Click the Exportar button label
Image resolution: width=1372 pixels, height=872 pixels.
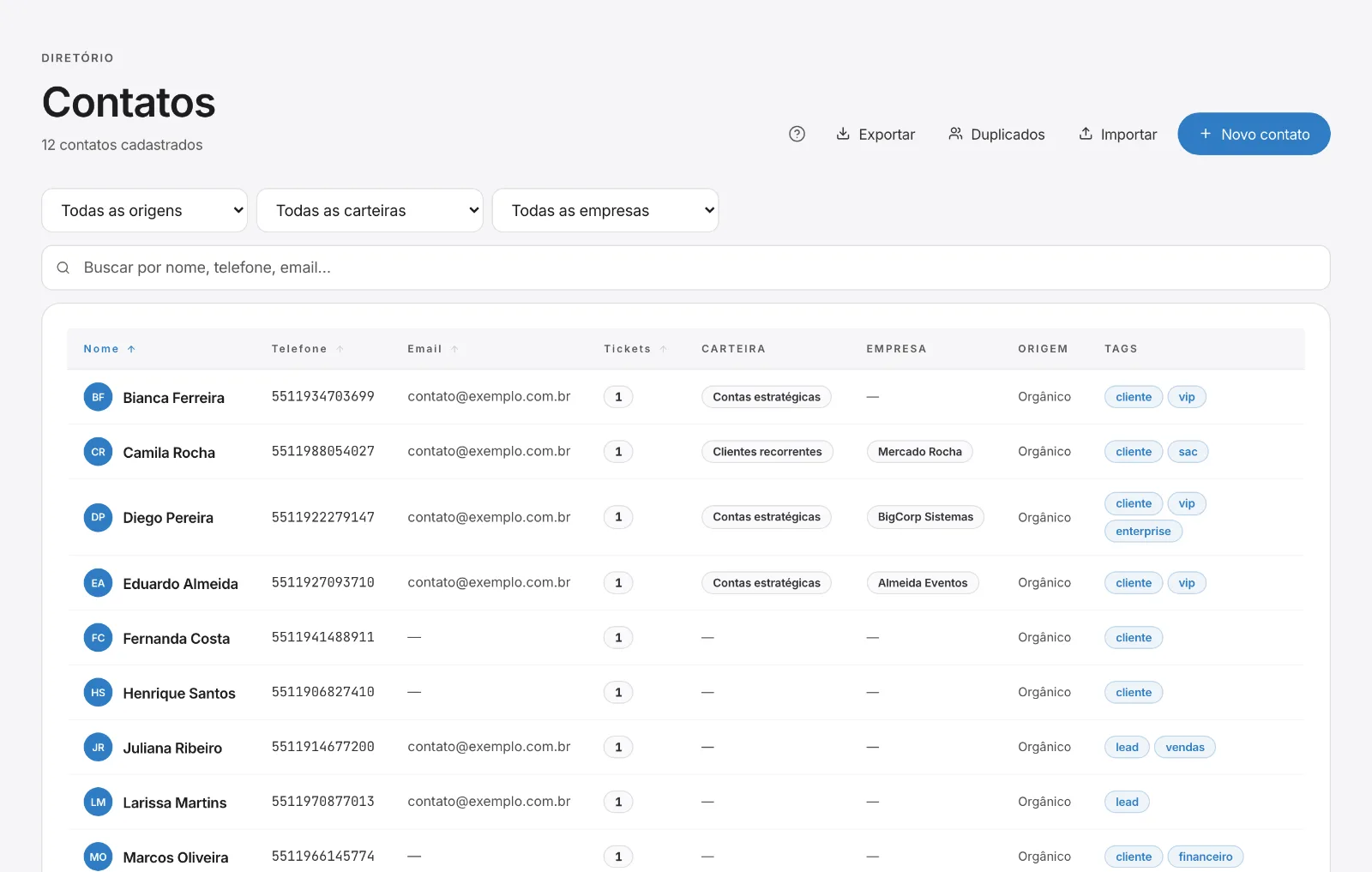tap(887, 135)
